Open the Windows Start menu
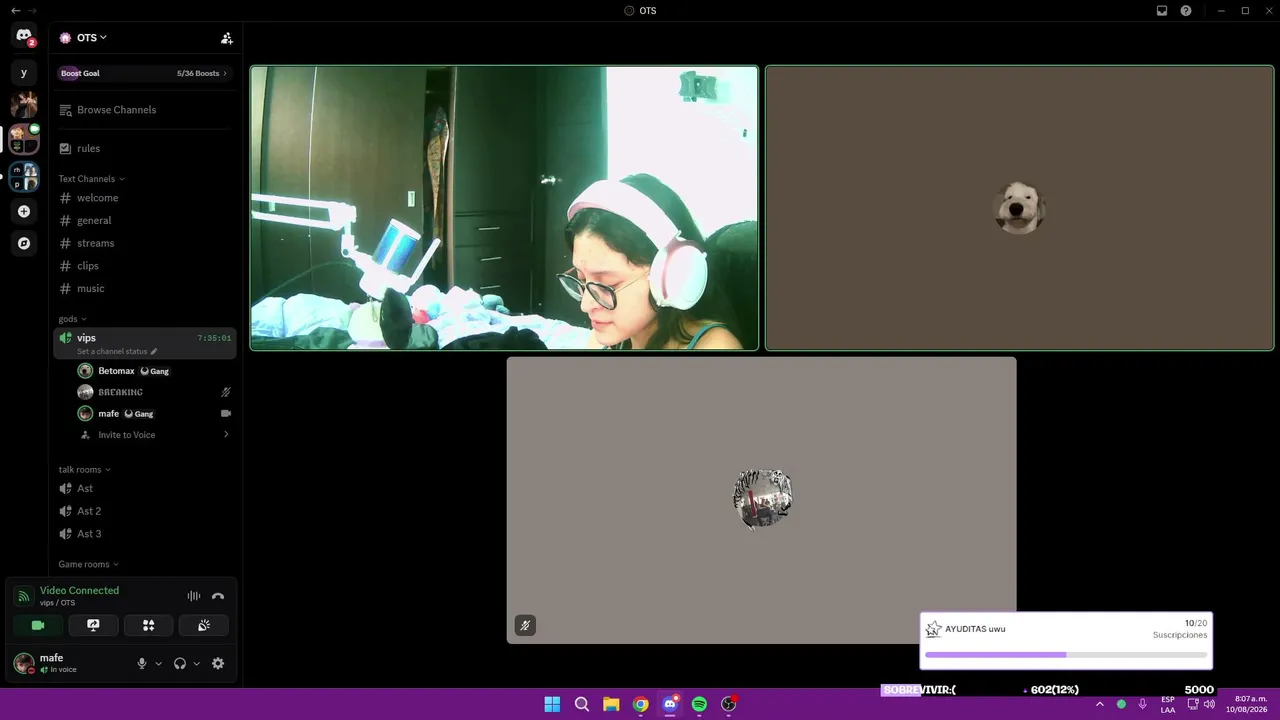Viewport: 1280px width, 720px height. tap(552, 704)
